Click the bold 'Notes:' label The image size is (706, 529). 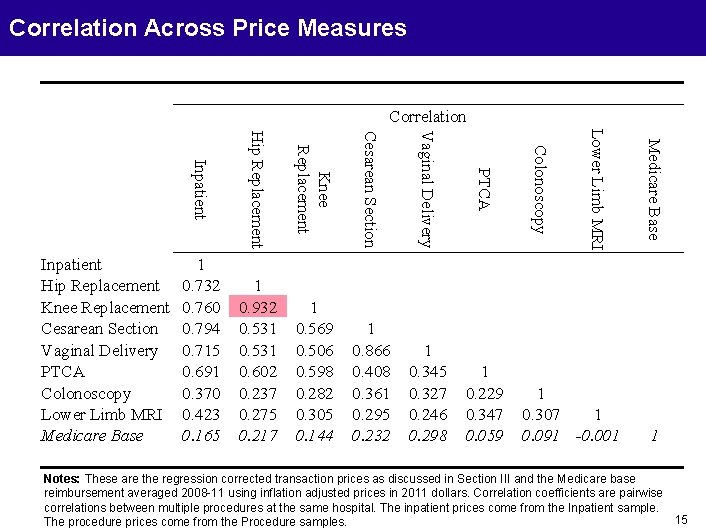pos(62,479)
